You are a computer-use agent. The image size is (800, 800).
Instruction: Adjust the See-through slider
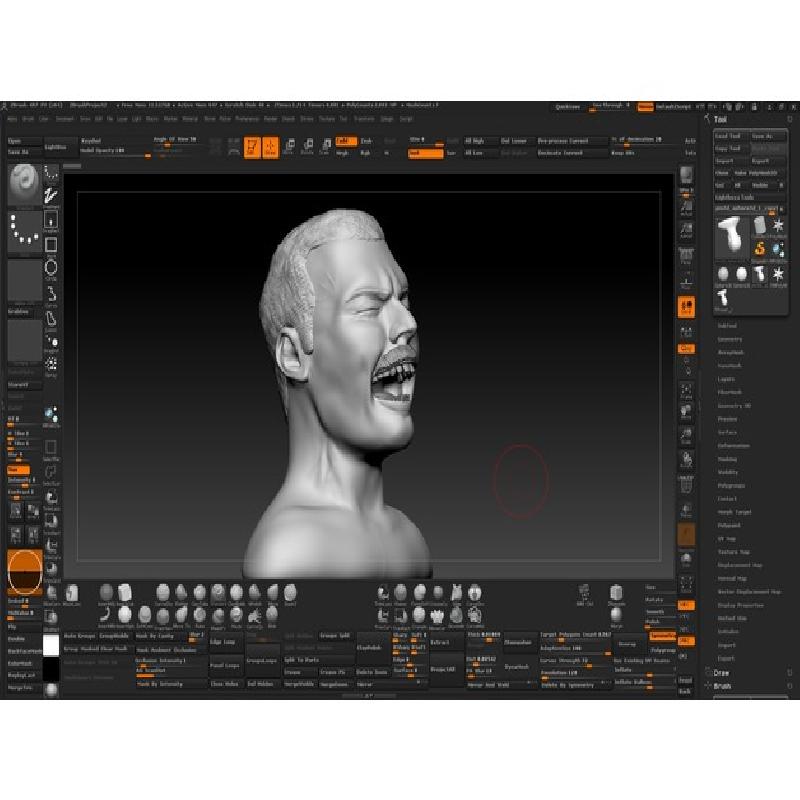click(610, 107)
